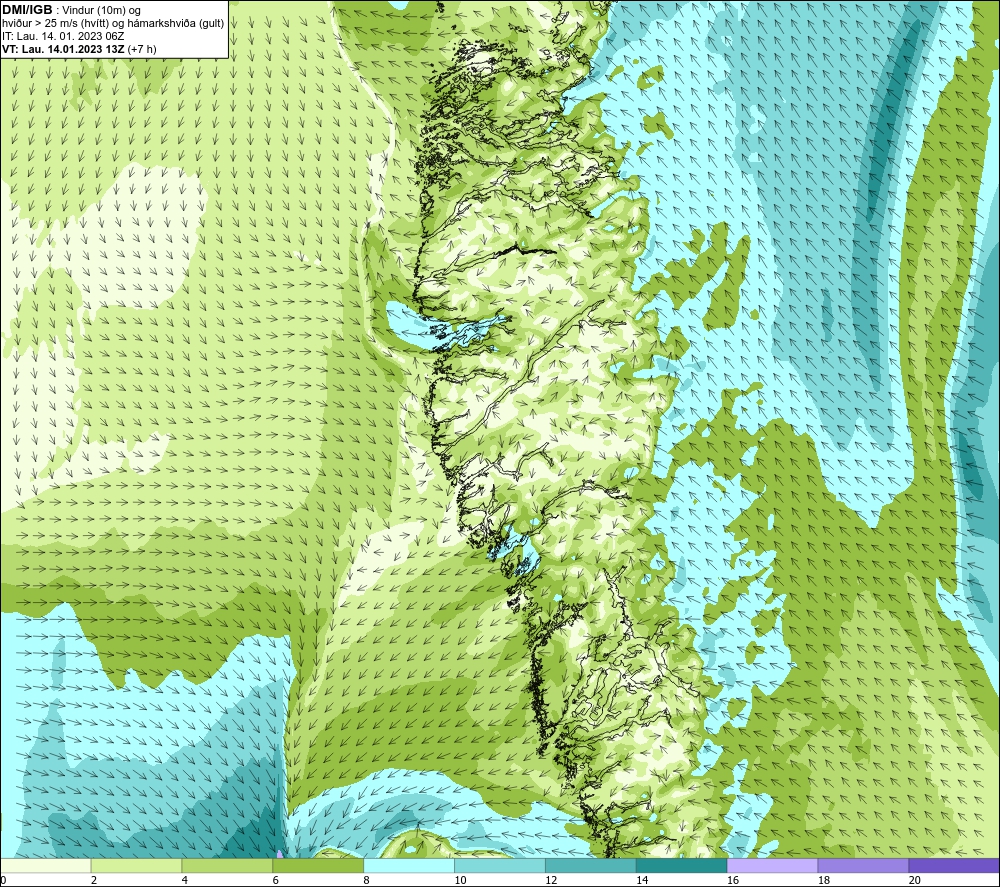Click the "18" scale label
The height and width of the screenshot is (887, 1000).
coord(823,880)
